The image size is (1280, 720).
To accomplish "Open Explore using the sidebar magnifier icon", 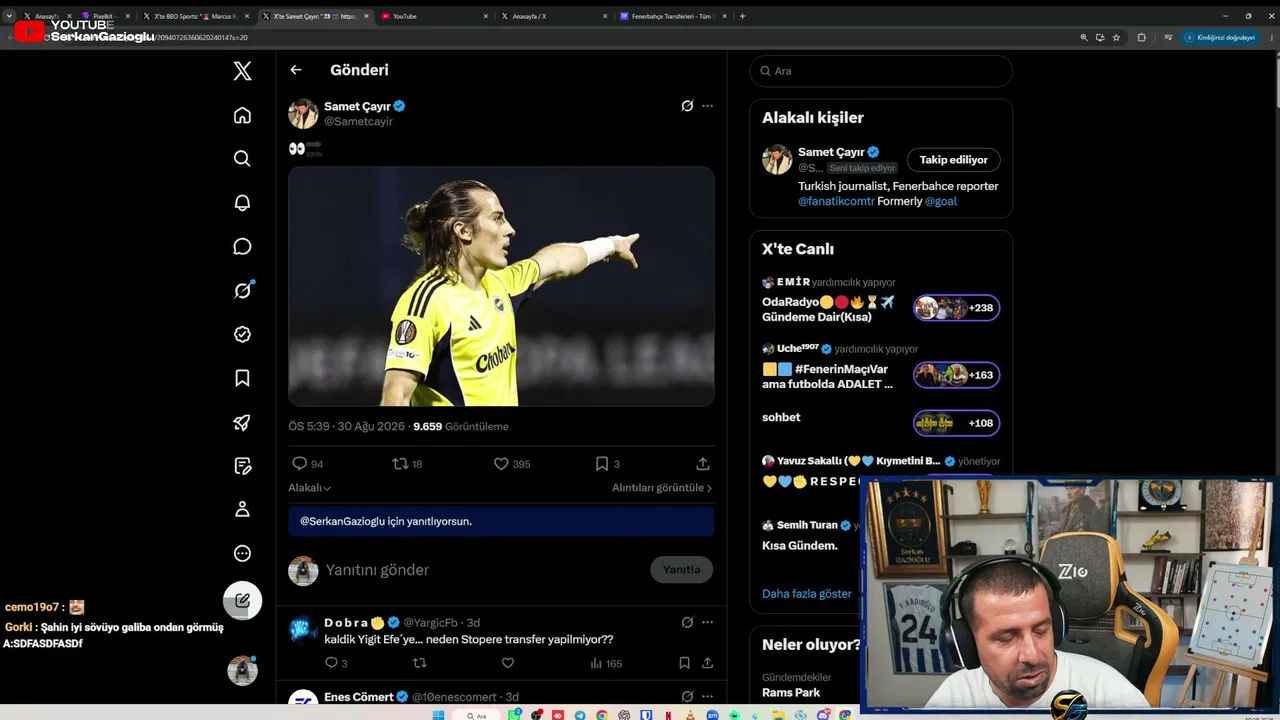I will coord(242,159).
